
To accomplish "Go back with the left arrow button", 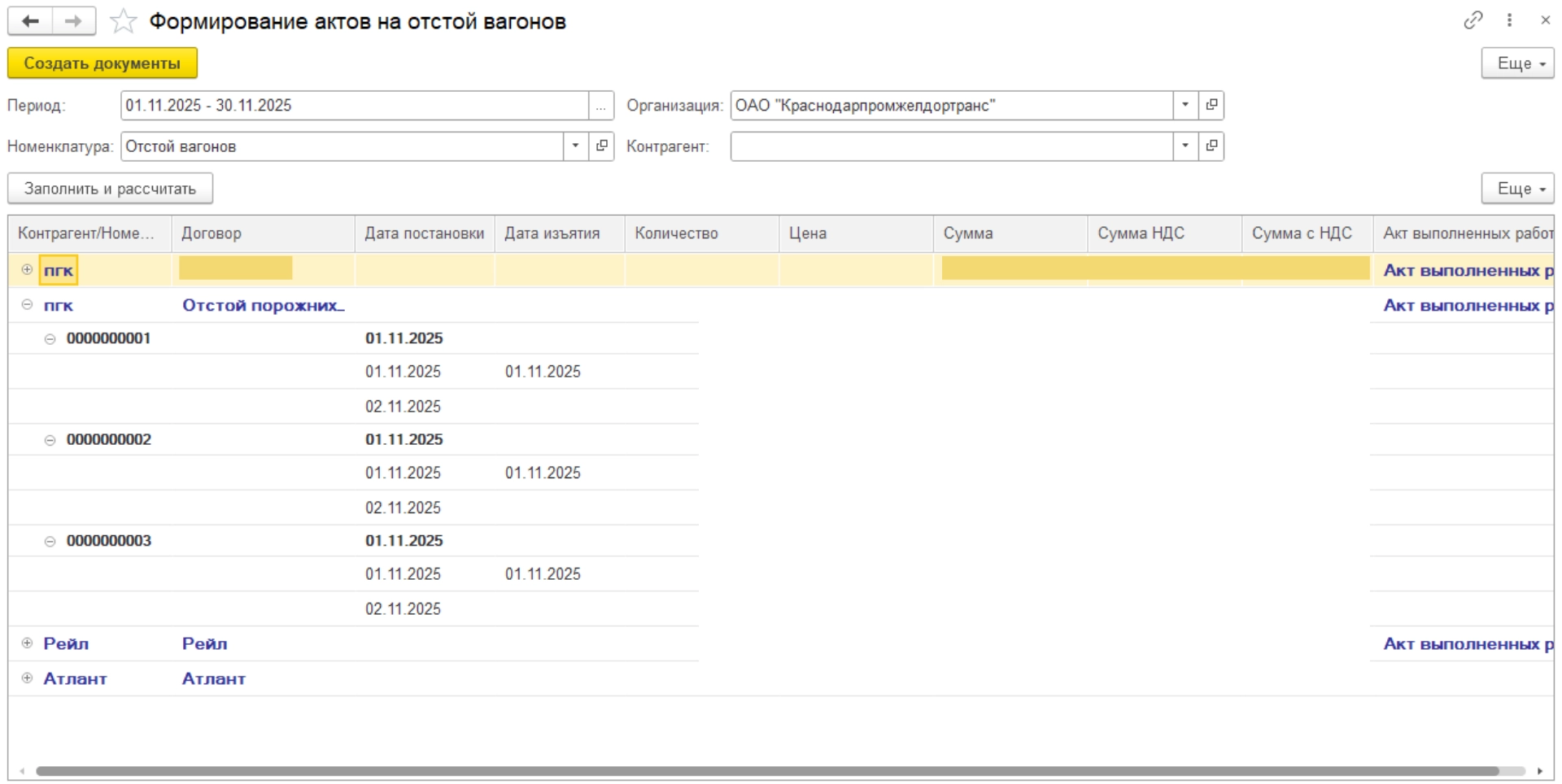I will click(x=30, y=21).
